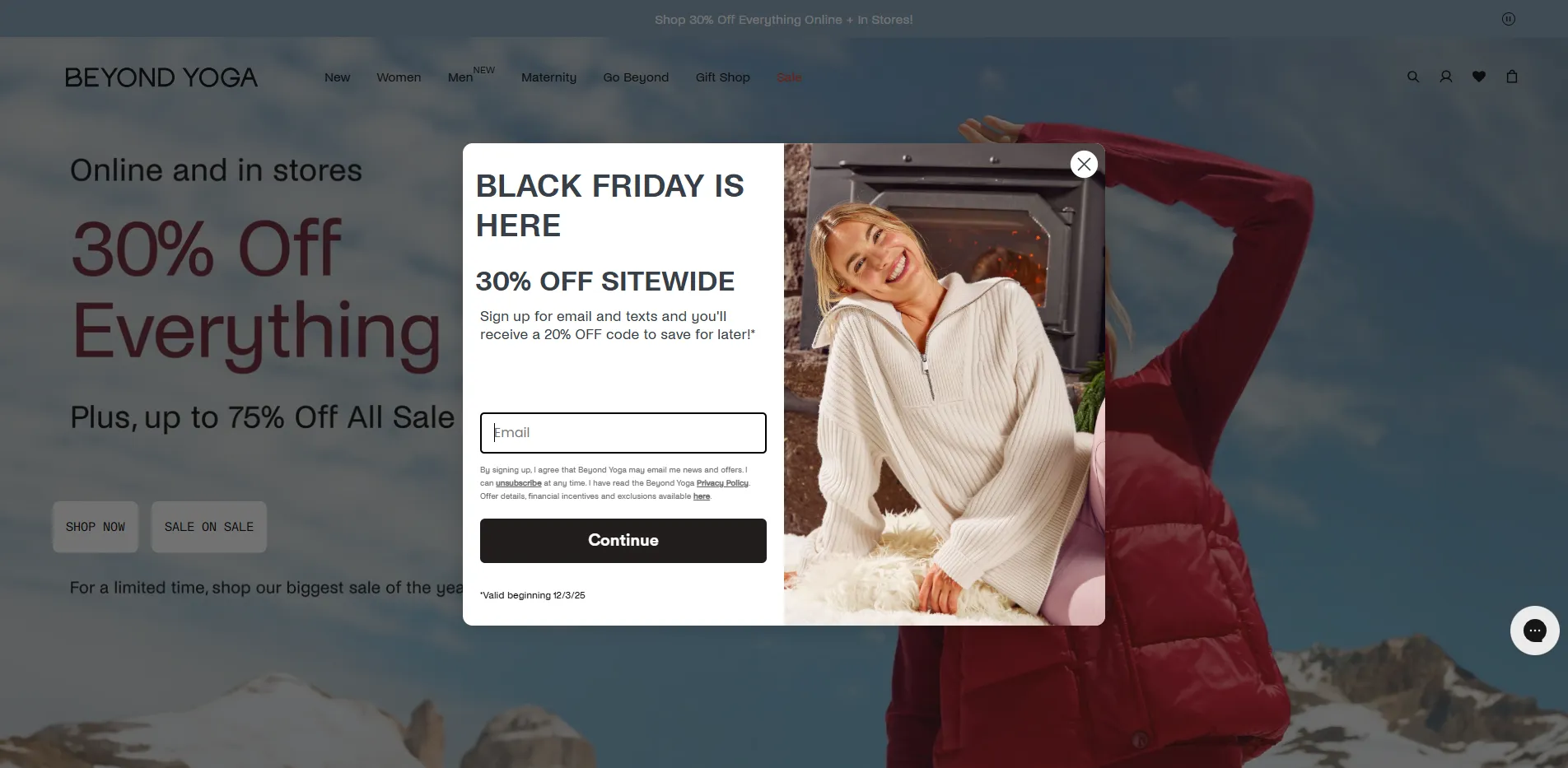Viewport: 1568px width, 768px height.
Task: Open the New menu item
Action: point(337,77)
